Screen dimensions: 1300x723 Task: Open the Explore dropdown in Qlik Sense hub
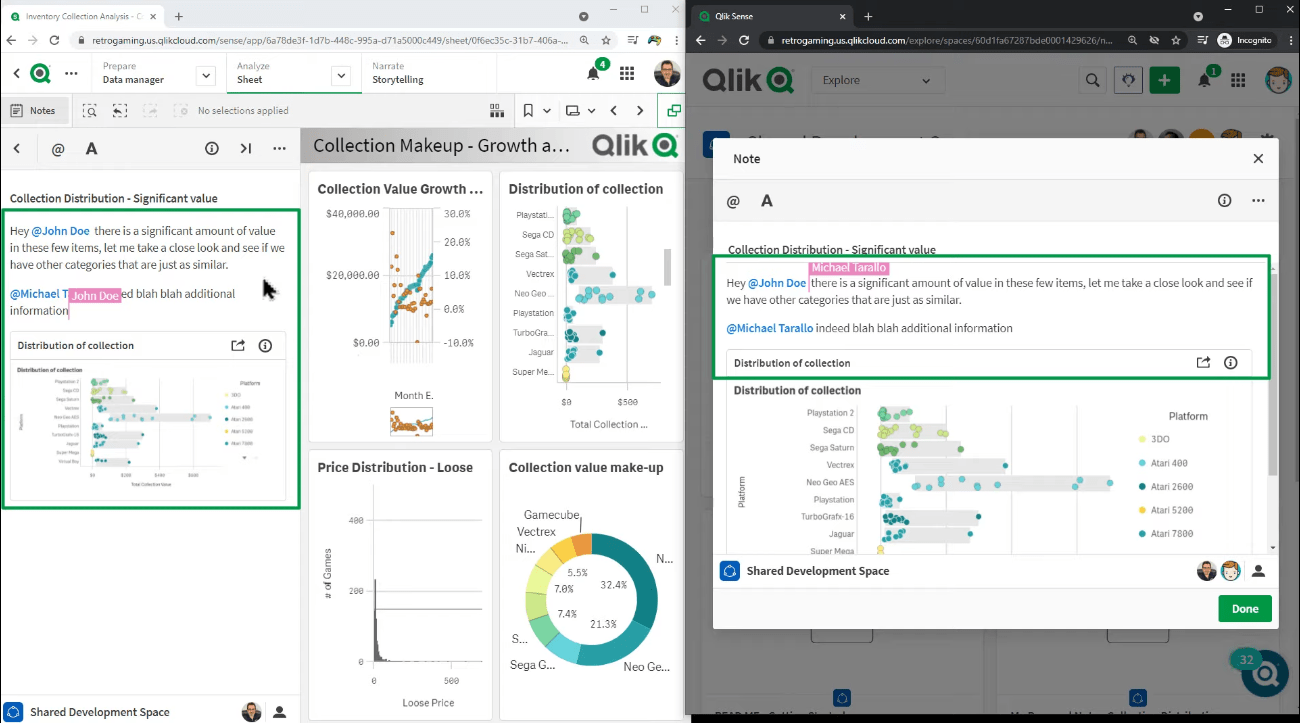(x=876, y=80)
